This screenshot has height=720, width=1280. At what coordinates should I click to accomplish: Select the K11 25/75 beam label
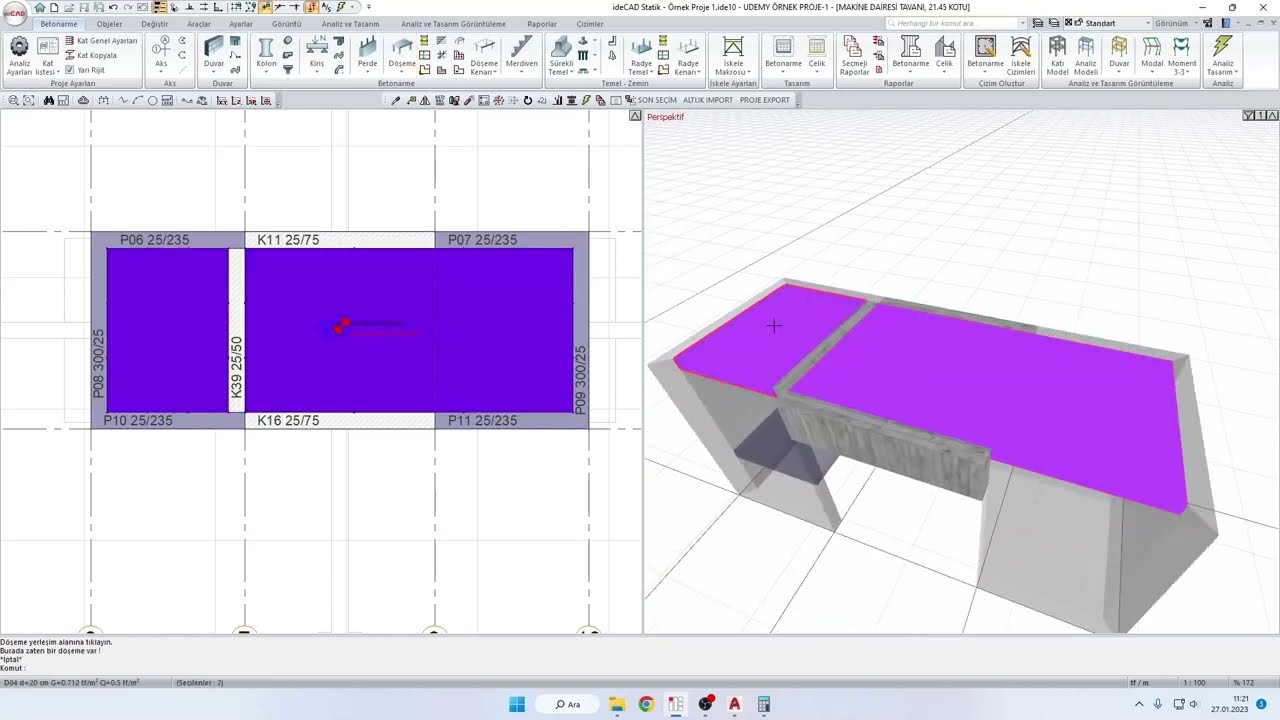tap(288, 240)
